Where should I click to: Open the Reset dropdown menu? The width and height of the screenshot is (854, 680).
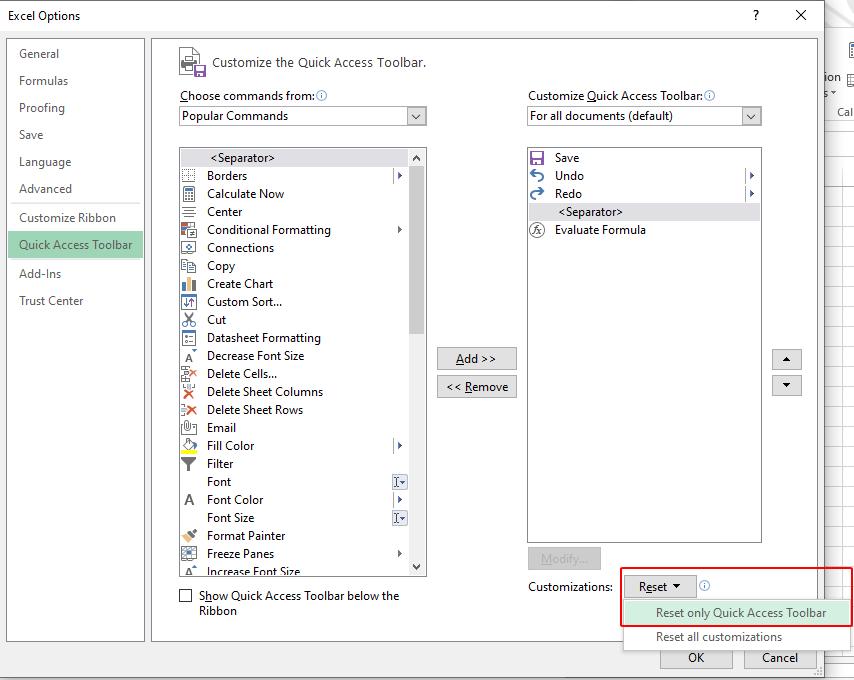[659, 586]
